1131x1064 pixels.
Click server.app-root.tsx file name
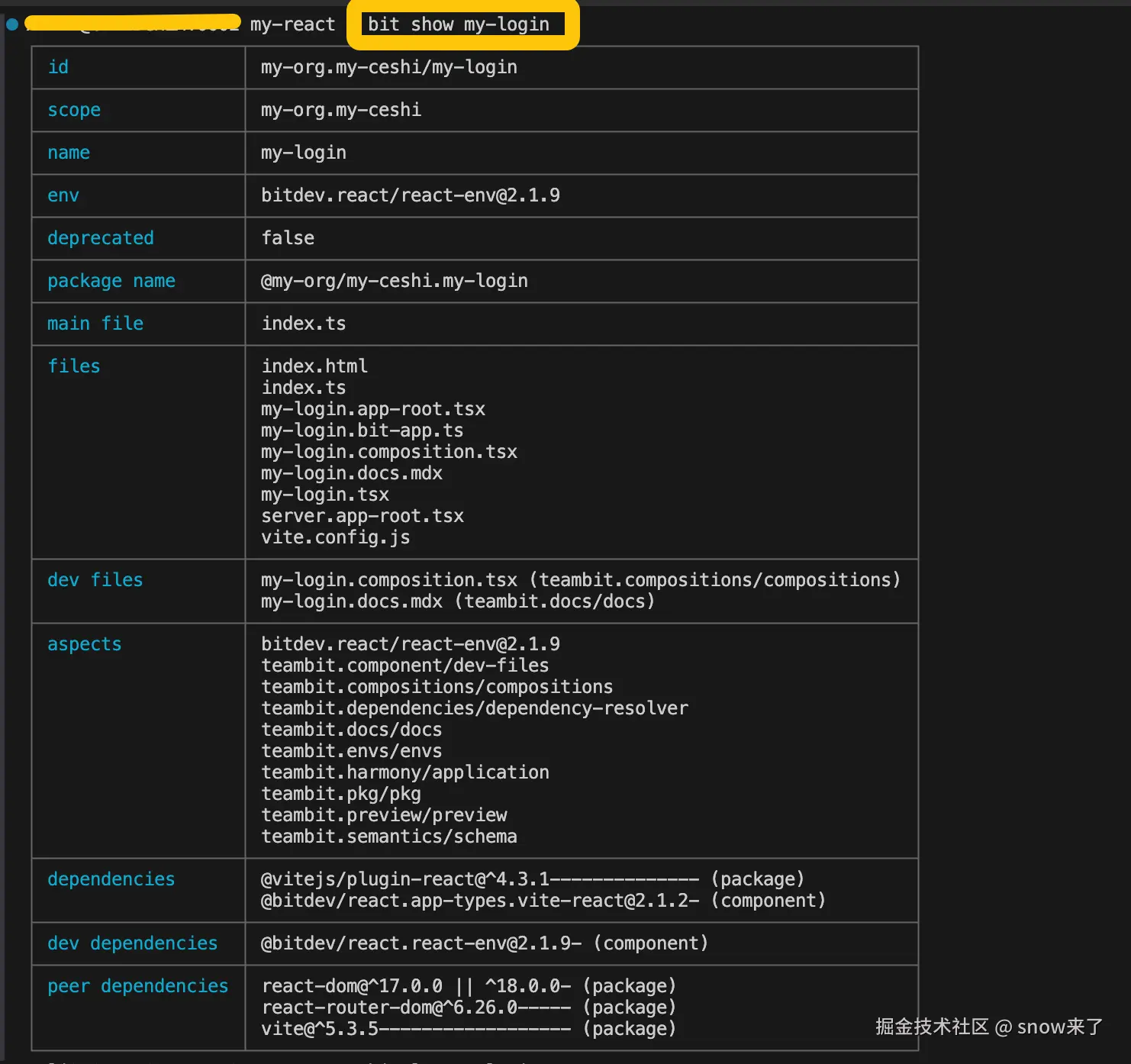point(362,516)
